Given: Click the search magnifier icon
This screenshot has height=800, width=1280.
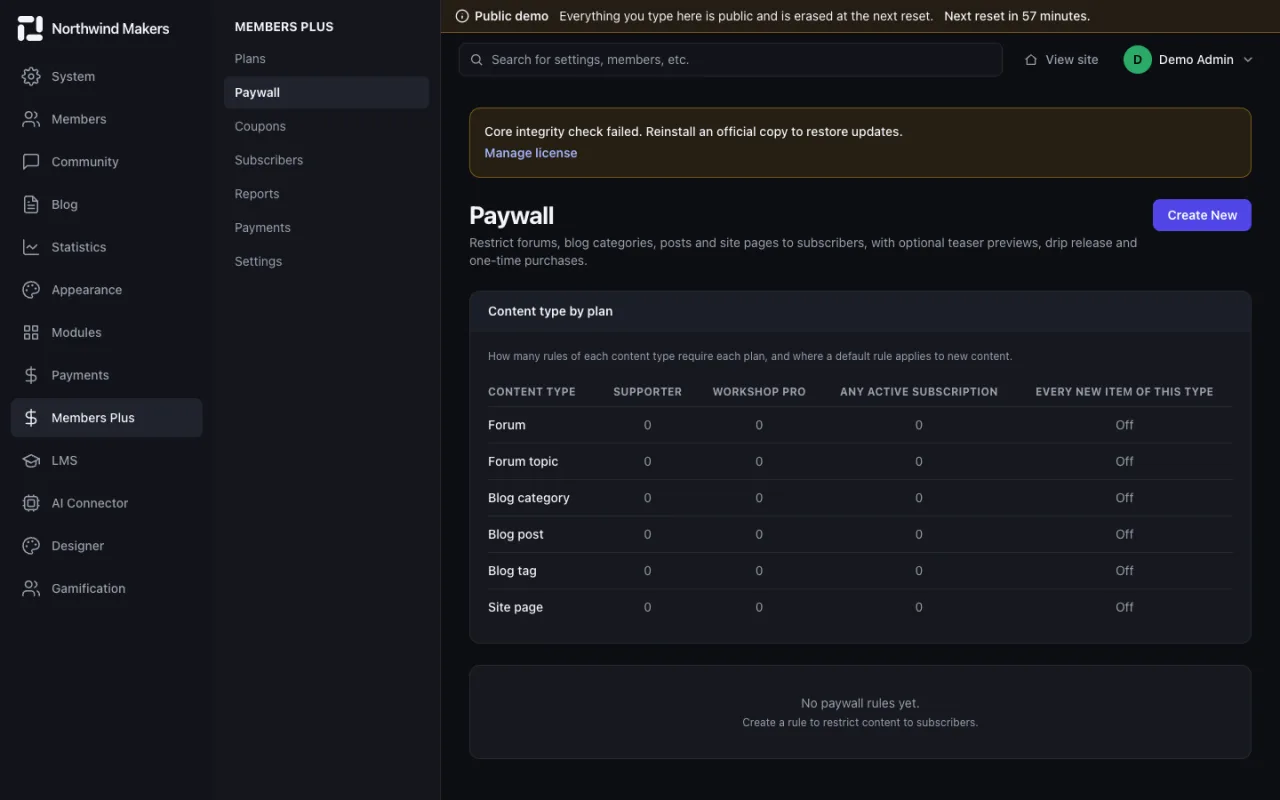Looking at the screenshot, I should 477,60.
